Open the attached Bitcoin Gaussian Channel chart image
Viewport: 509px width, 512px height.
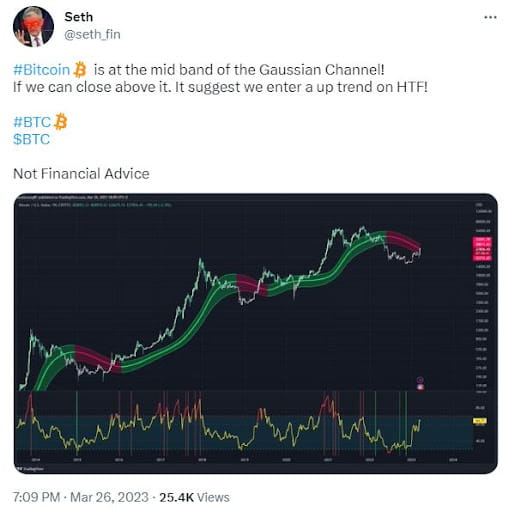[x=256, y=333]
